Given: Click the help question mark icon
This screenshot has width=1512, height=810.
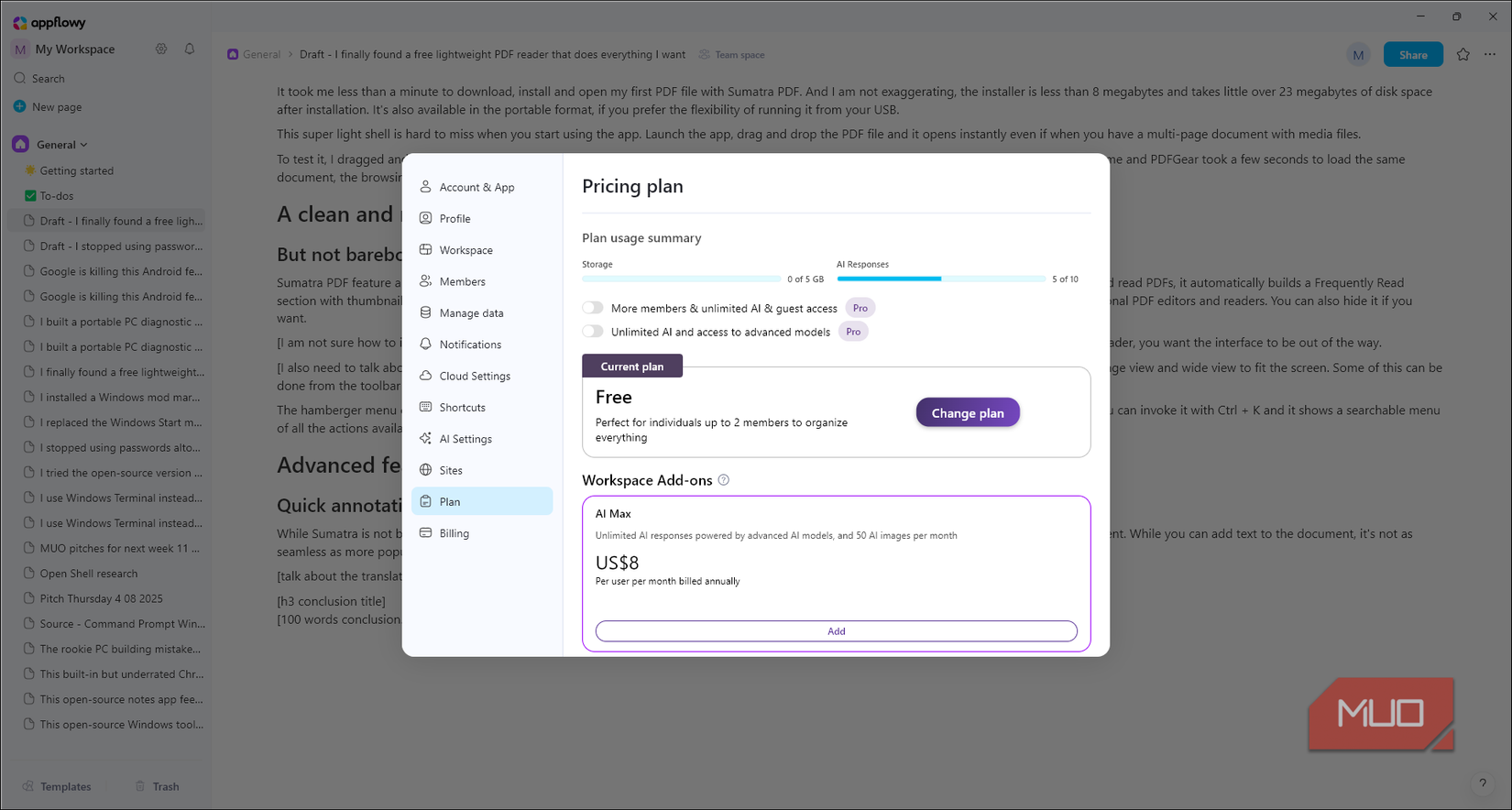Looking at the screenshot, I should (x=1483, y=783).
